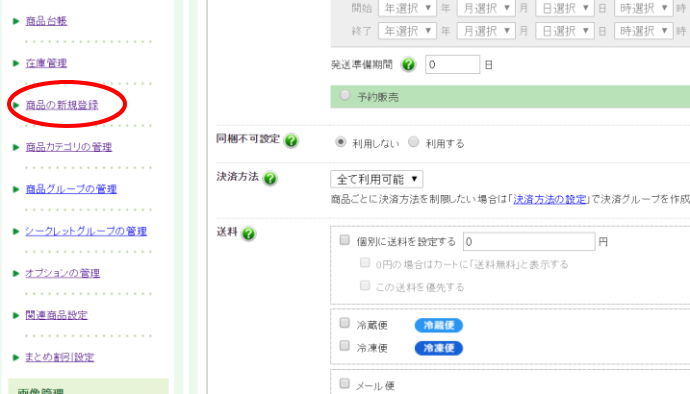This screenshot has width=690, height=394.
Task: Select the 予約販売 radio button
Action: tap(345, 95)
